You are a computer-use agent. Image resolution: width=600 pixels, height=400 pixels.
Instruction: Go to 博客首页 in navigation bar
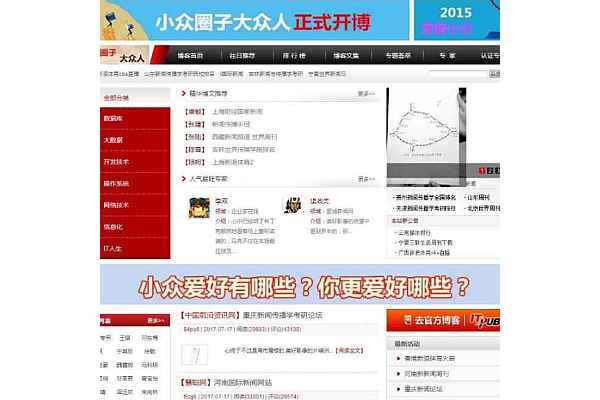190,56
